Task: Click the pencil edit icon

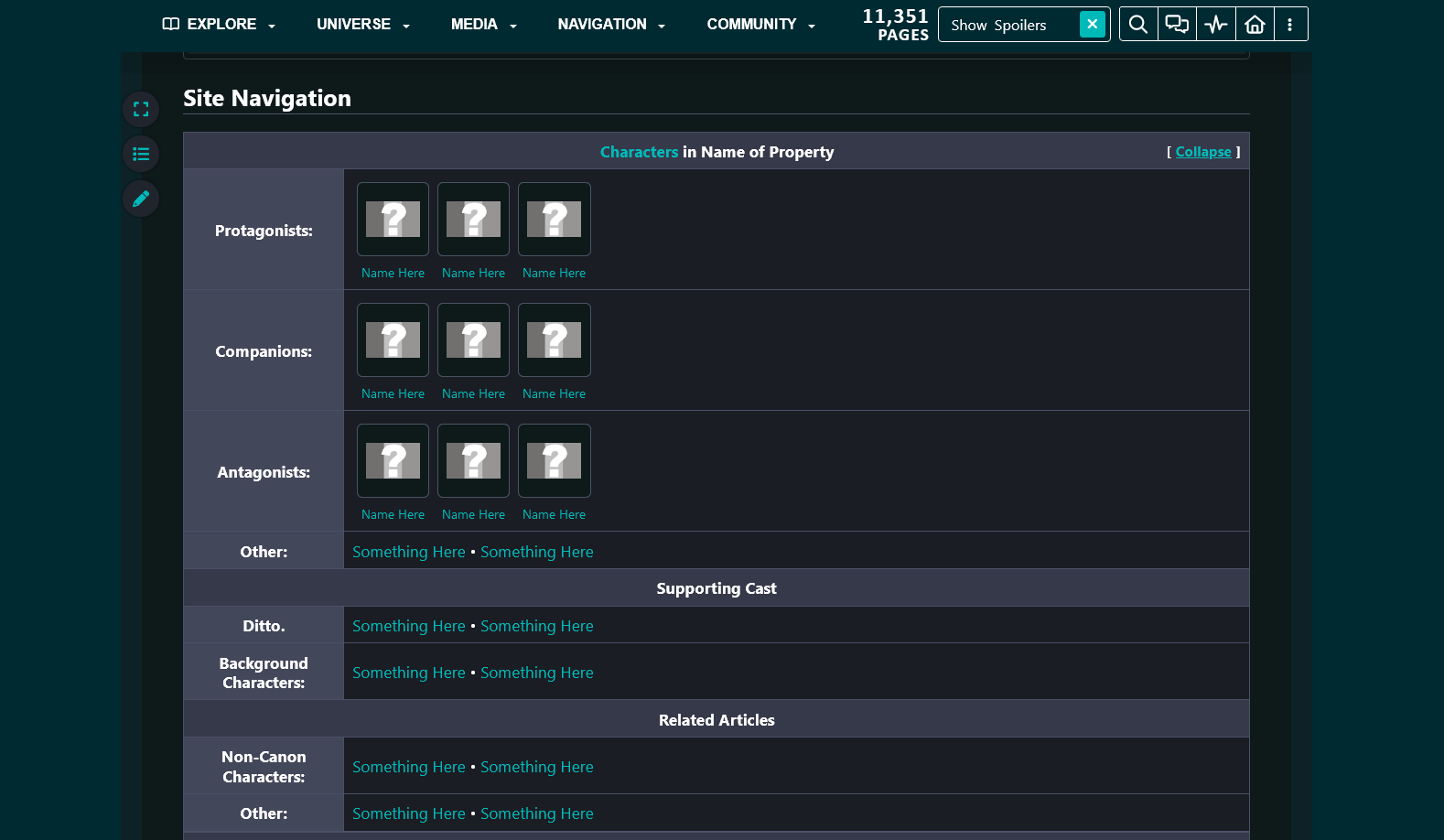Action: tap(141, 199)
